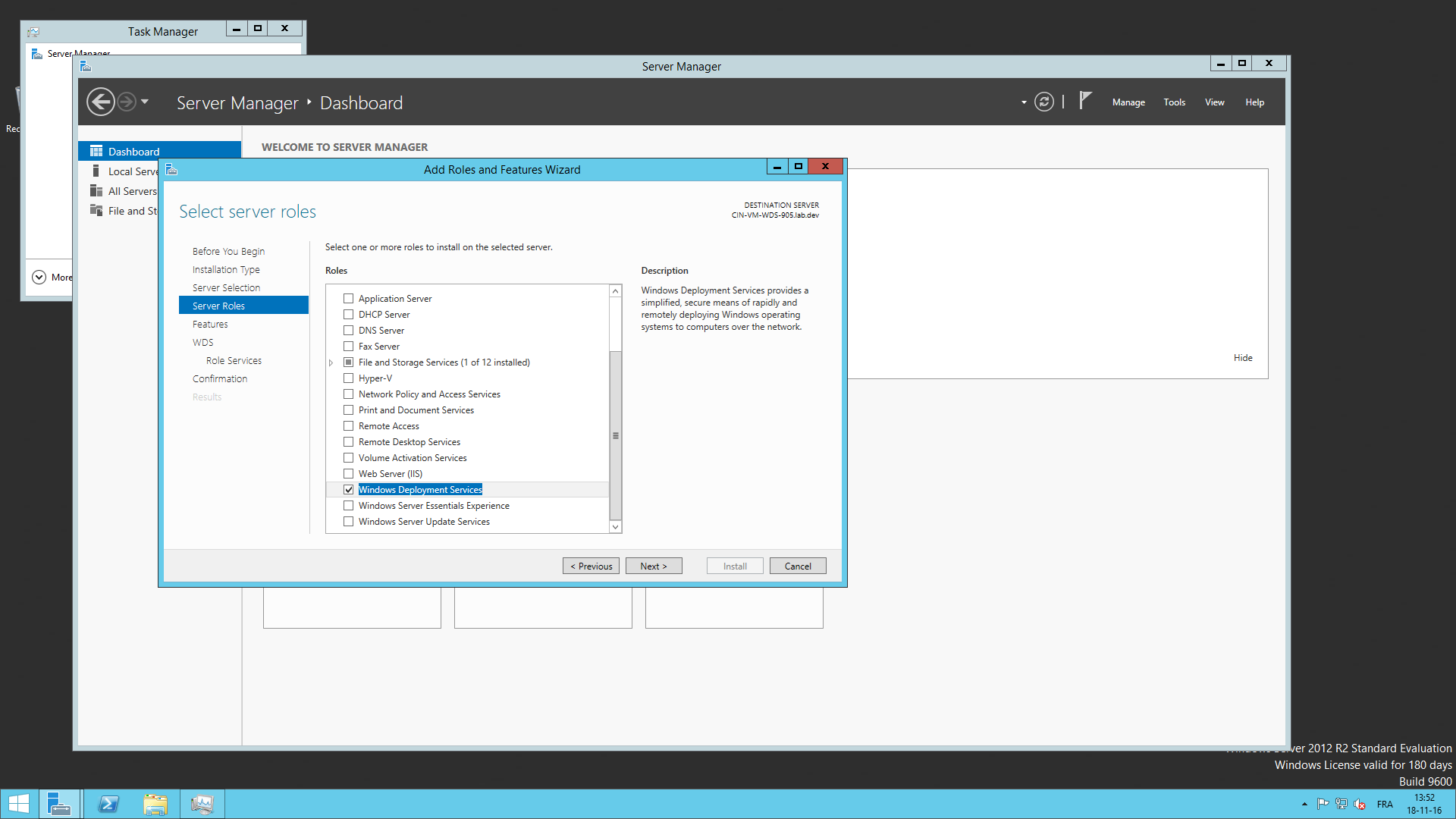The height and width of the screenshot is (819, 1456).
Task: Select Remote Access row text
Action: [388, 425]
